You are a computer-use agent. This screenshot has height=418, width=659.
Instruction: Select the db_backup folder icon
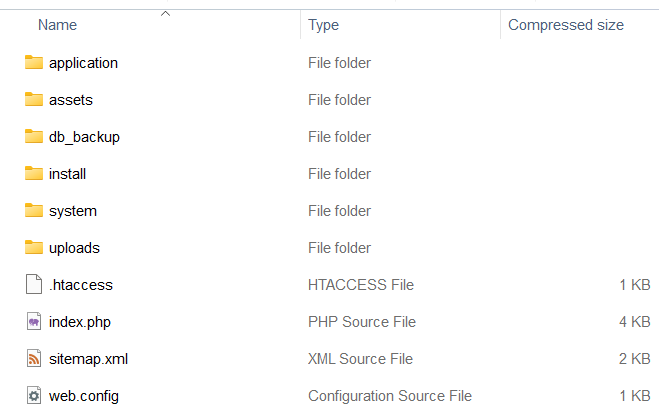pyautogui.click(x=34, y=137)
